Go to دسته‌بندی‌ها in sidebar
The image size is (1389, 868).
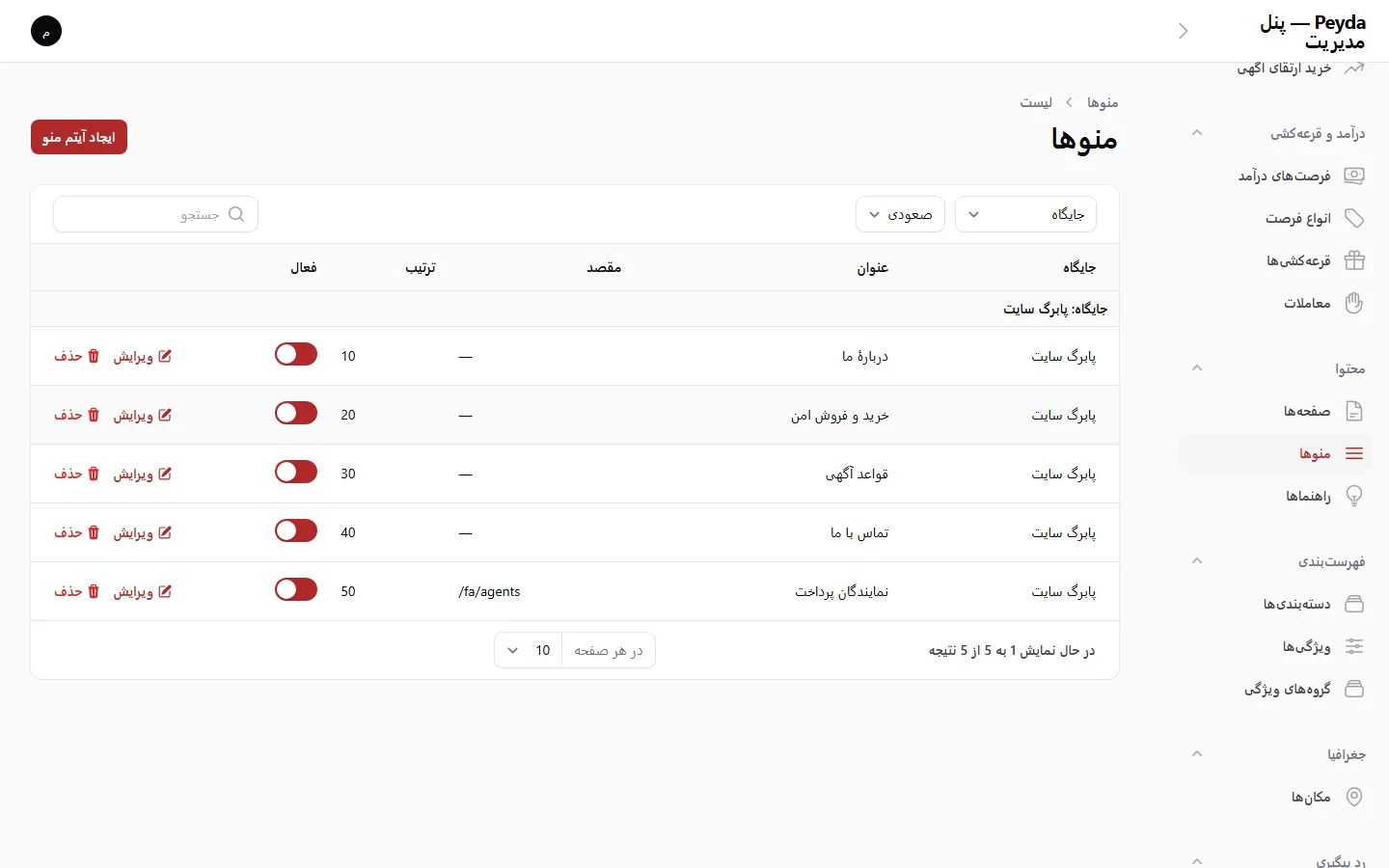[x=1276, y=604]
